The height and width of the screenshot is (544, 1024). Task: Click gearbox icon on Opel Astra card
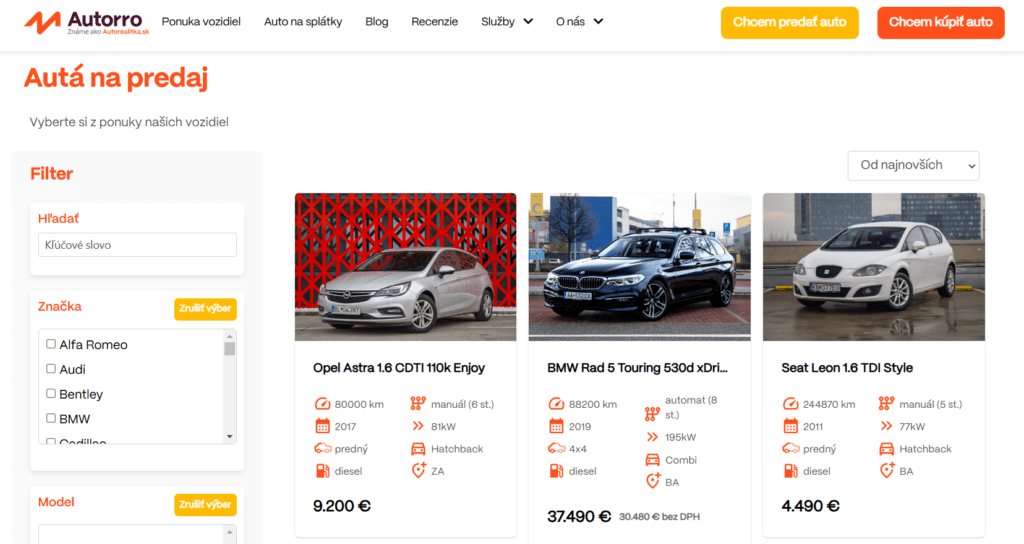(x=418, y=404)
